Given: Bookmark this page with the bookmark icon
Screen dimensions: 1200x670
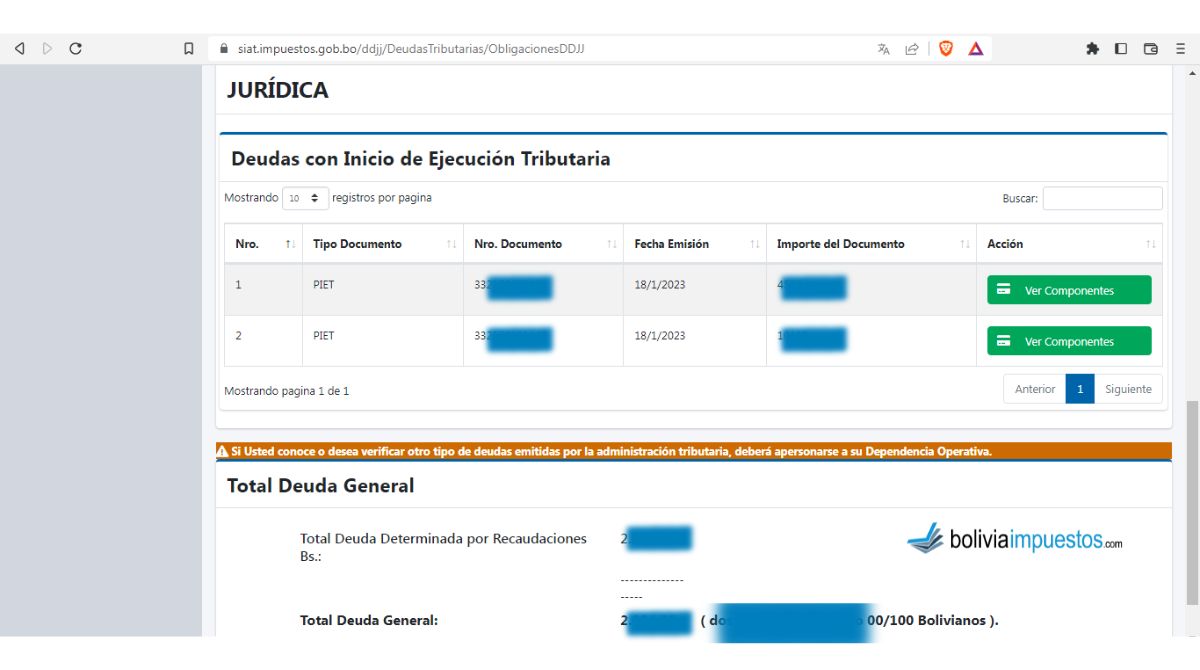Looking at the screenshot, I should 189,48.
